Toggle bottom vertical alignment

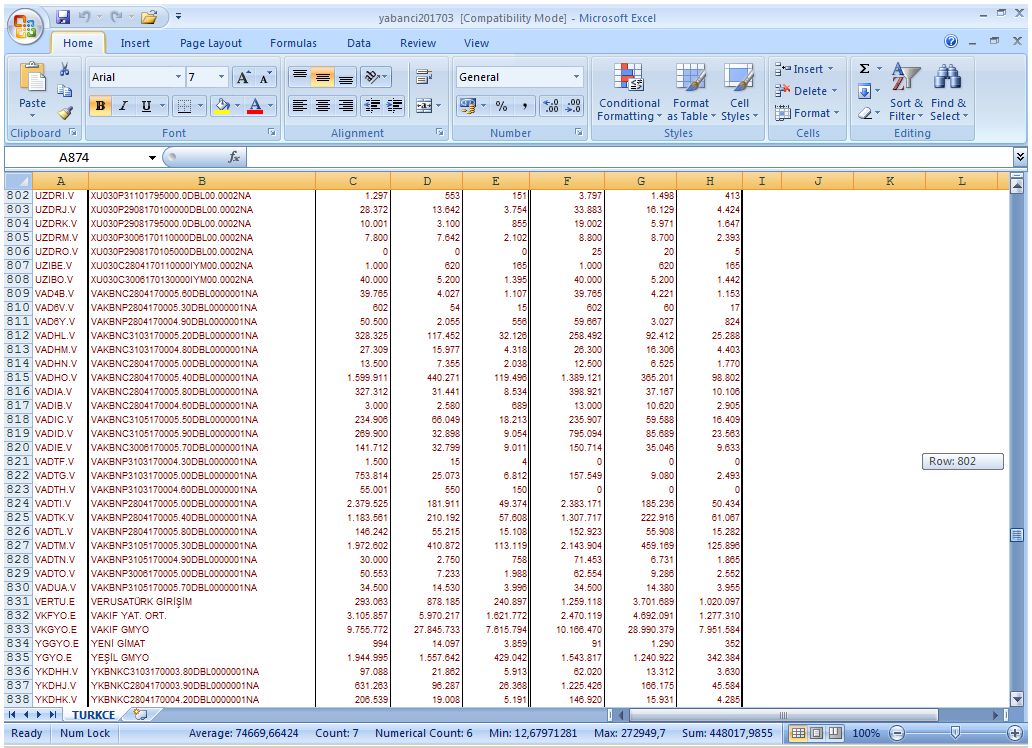point(346,78)
